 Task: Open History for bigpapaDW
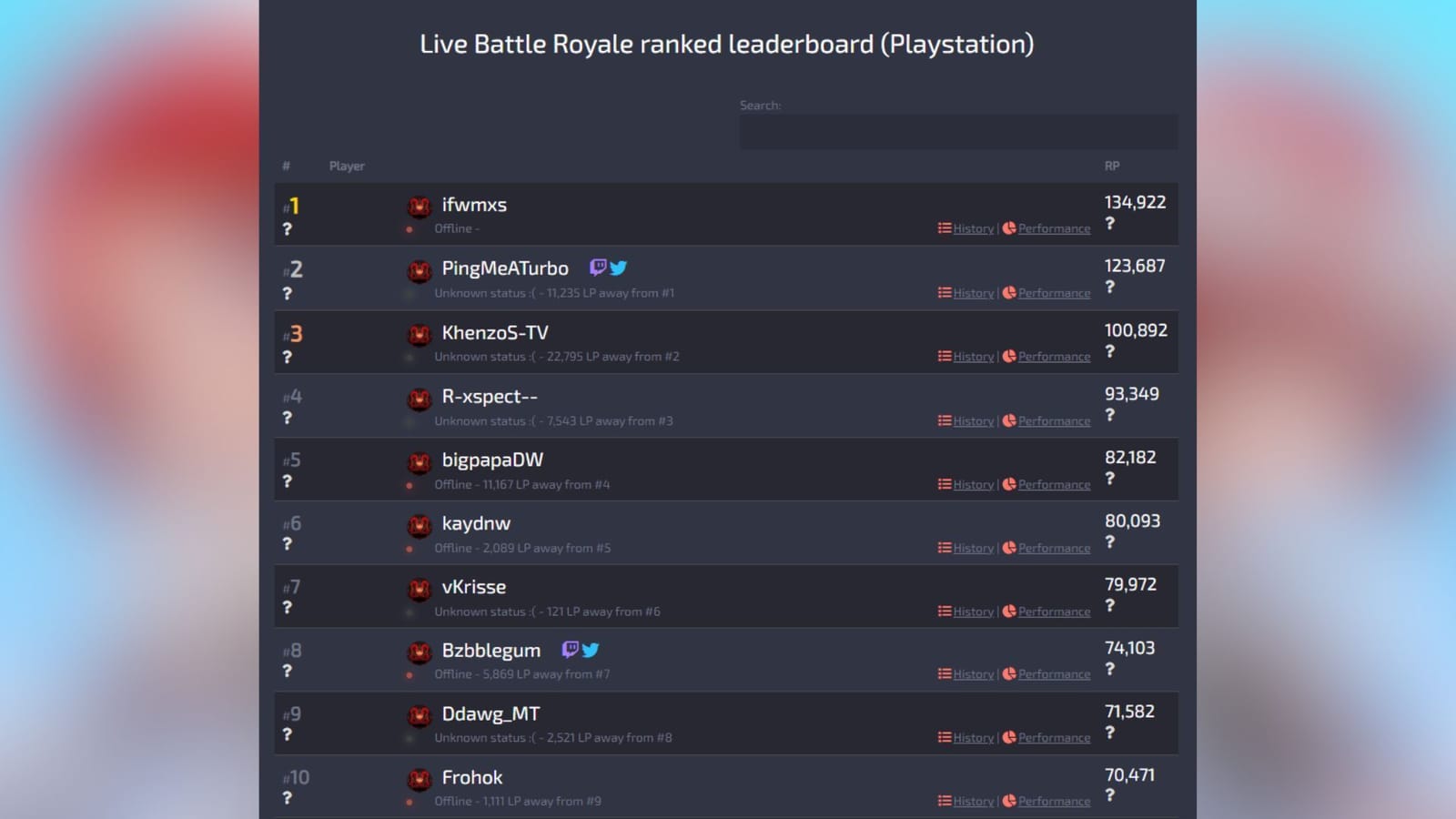972,484
